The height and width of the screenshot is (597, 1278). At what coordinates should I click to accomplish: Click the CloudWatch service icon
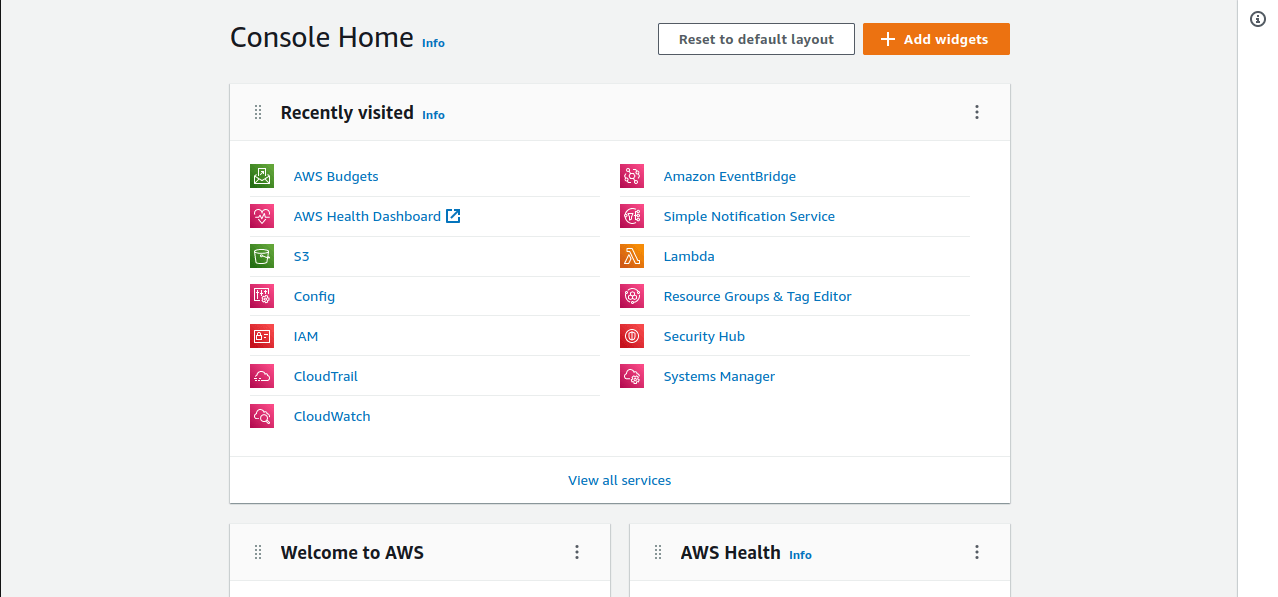[x=262, y=416]
